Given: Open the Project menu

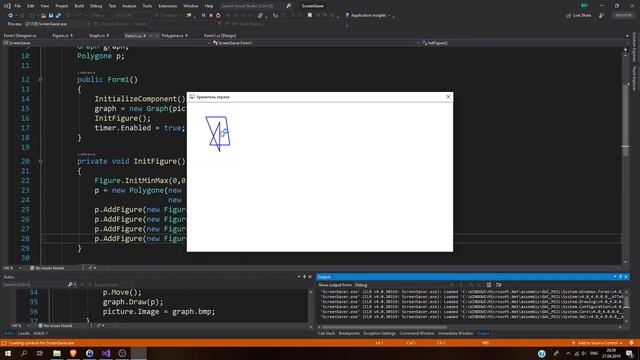Looking at the screenshot, I should point(62,6).
